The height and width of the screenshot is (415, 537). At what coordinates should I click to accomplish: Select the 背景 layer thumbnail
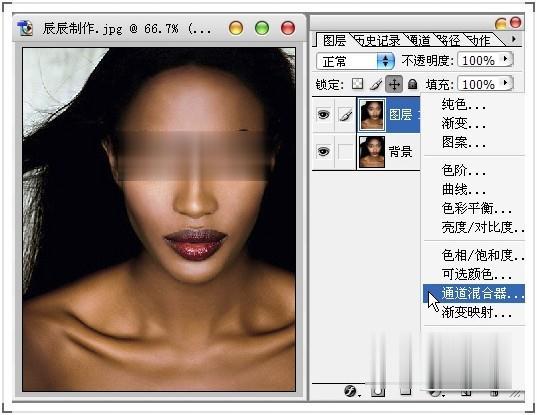[x=372, y=151]
